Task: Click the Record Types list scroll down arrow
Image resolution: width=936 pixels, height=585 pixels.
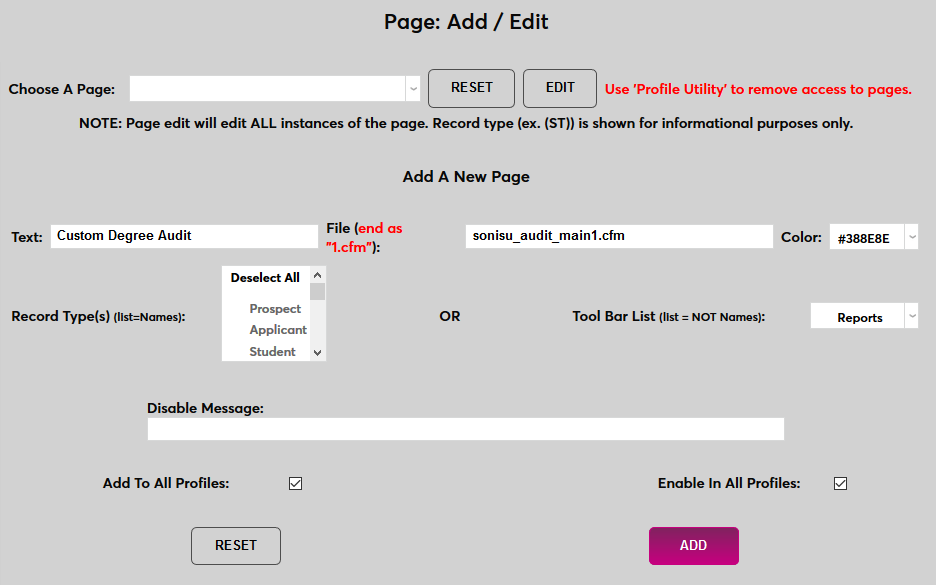Action: point(318,353)
